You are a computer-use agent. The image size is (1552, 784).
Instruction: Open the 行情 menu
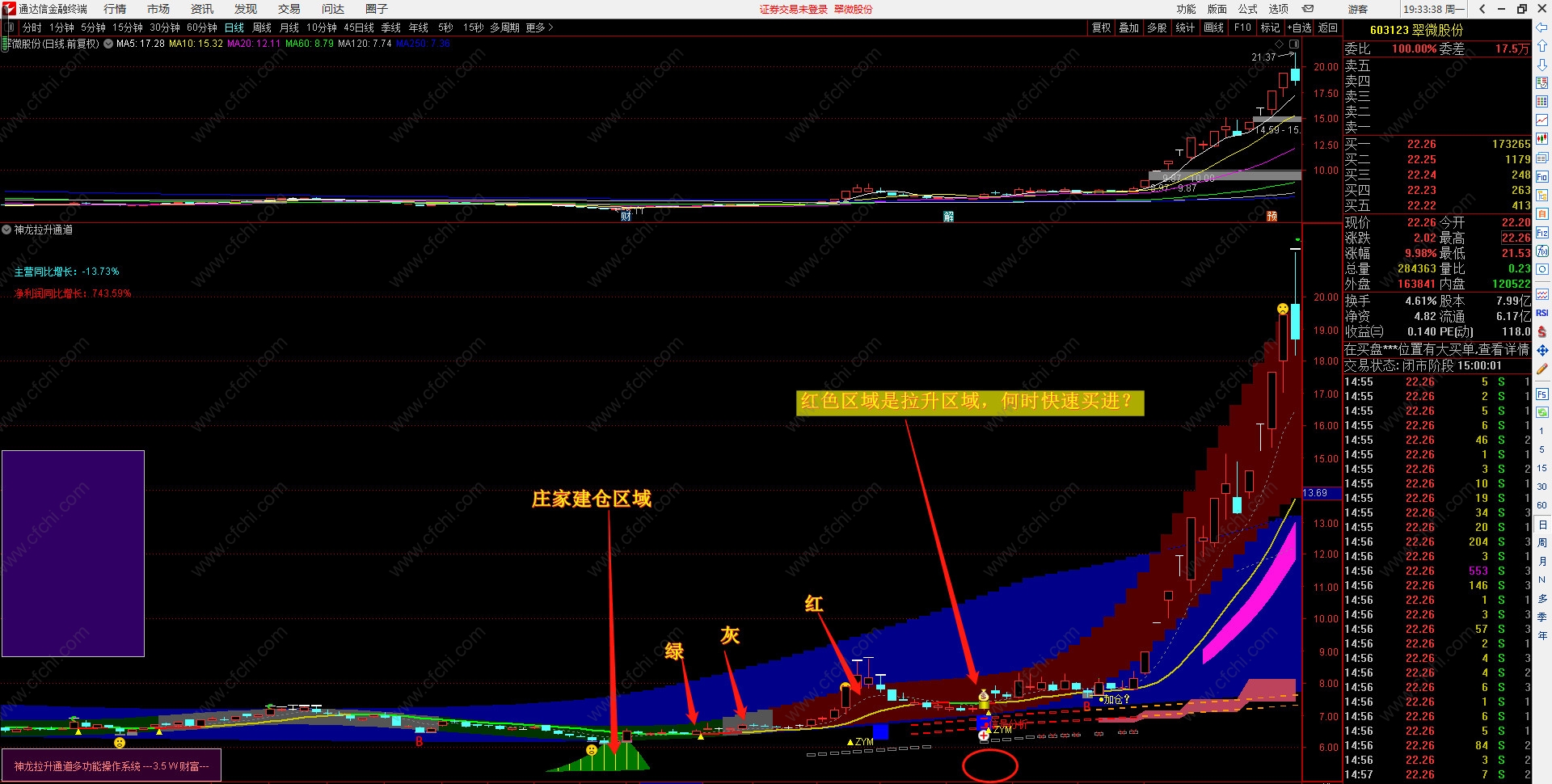115,9
